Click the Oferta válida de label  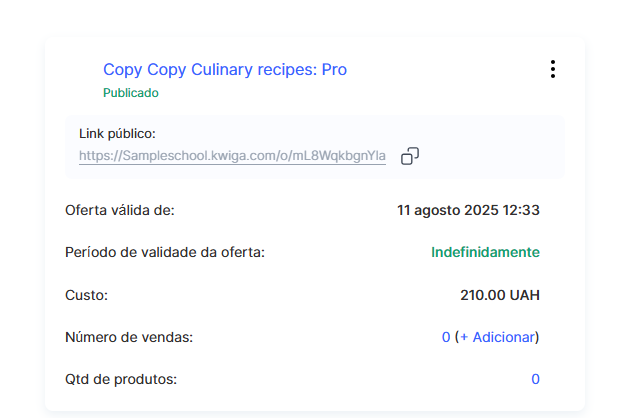tap(119, 210)
